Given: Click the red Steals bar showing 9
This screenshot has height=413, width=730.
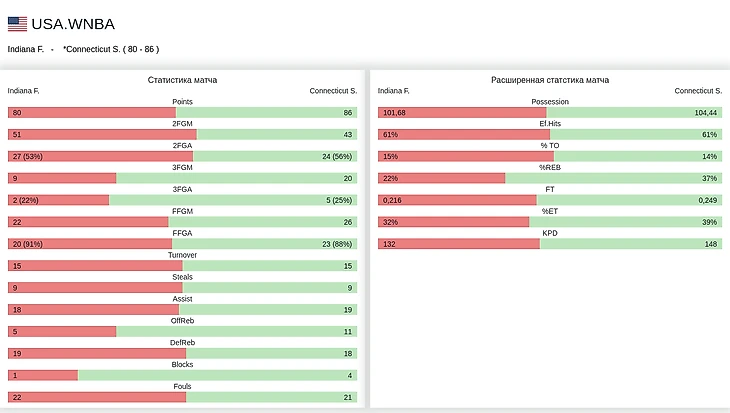Looking at the screenshot, I should coord(95,288).
